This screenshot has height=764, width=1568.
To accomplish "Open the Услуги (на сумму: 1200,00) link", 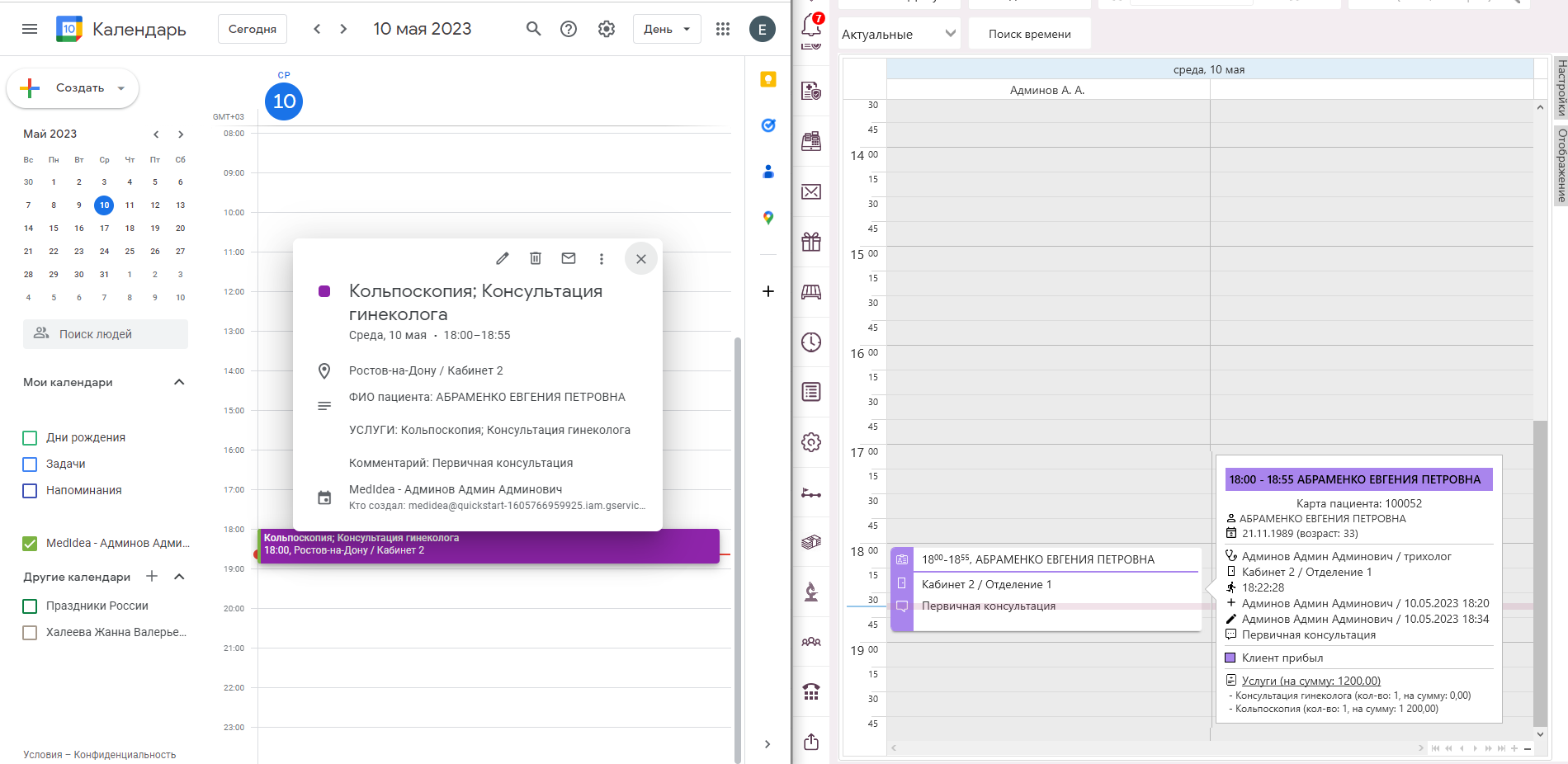I will 1311,681.
